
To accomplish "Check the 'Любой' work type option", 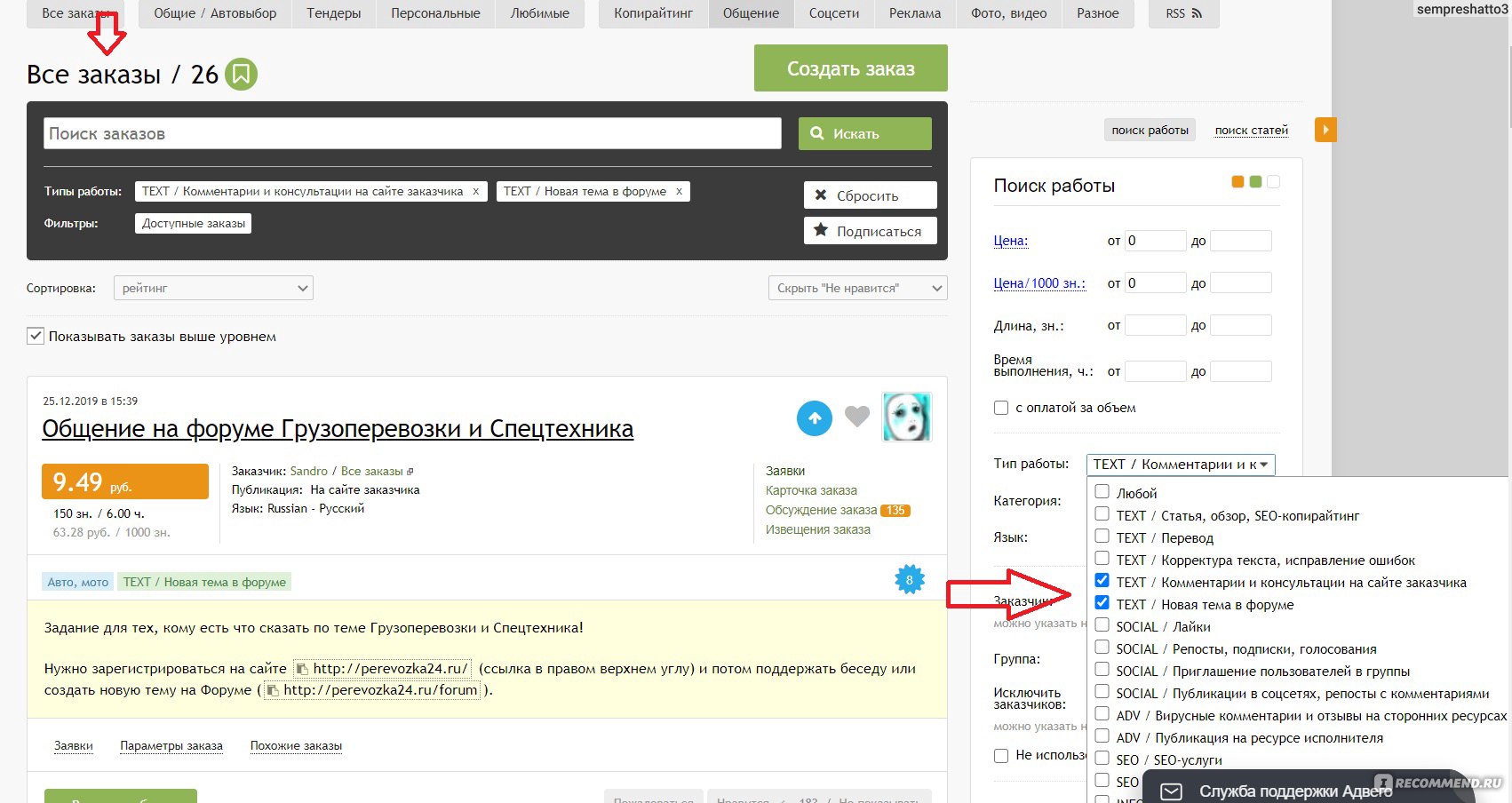I will tap(1102, 491).
